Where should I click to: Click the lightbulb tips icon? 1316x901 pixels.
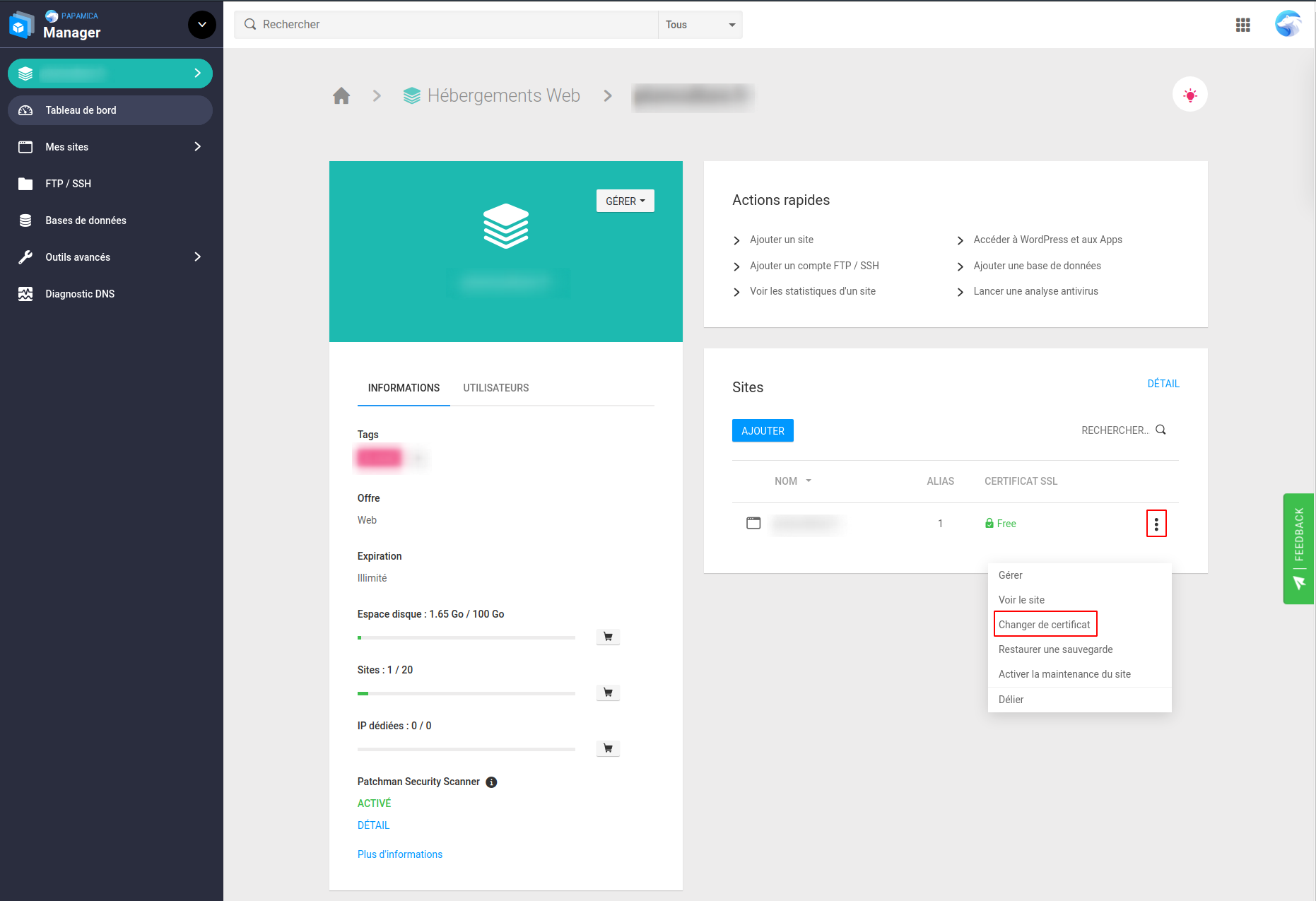(x=1189, y=95)
